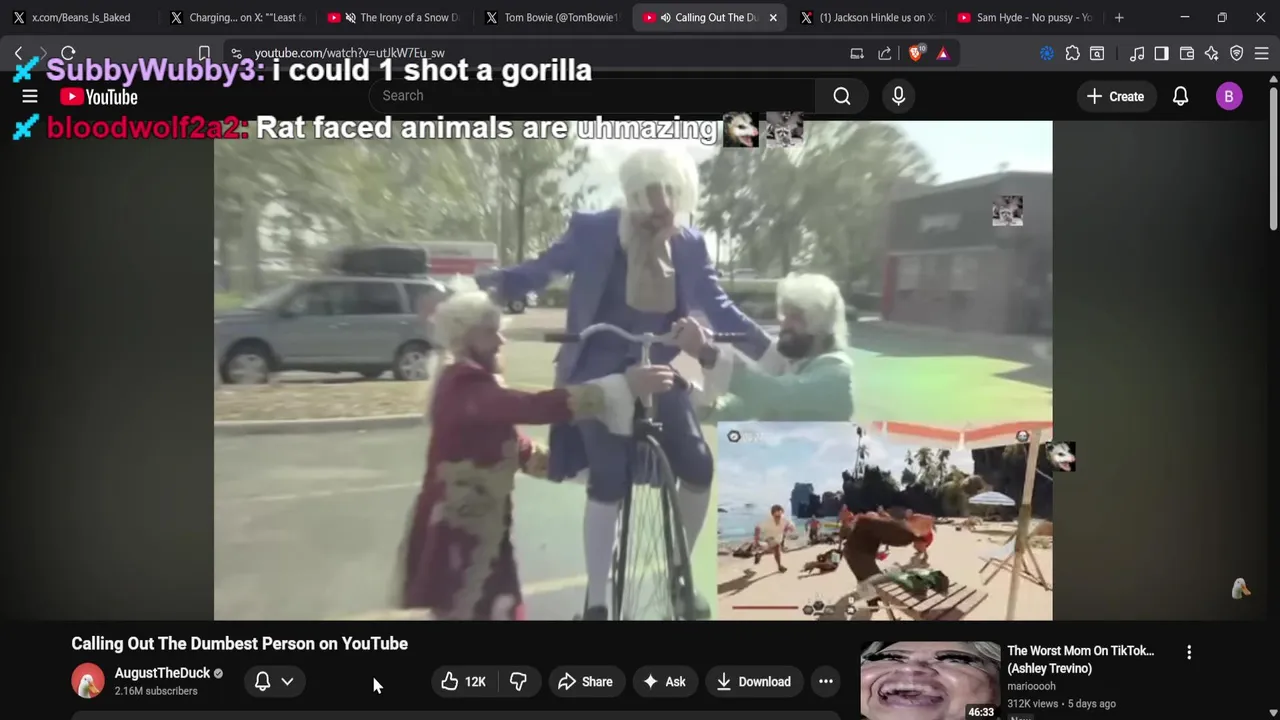
Task: Expand the notification preference chevron
Action: click(x=287, y=682)
